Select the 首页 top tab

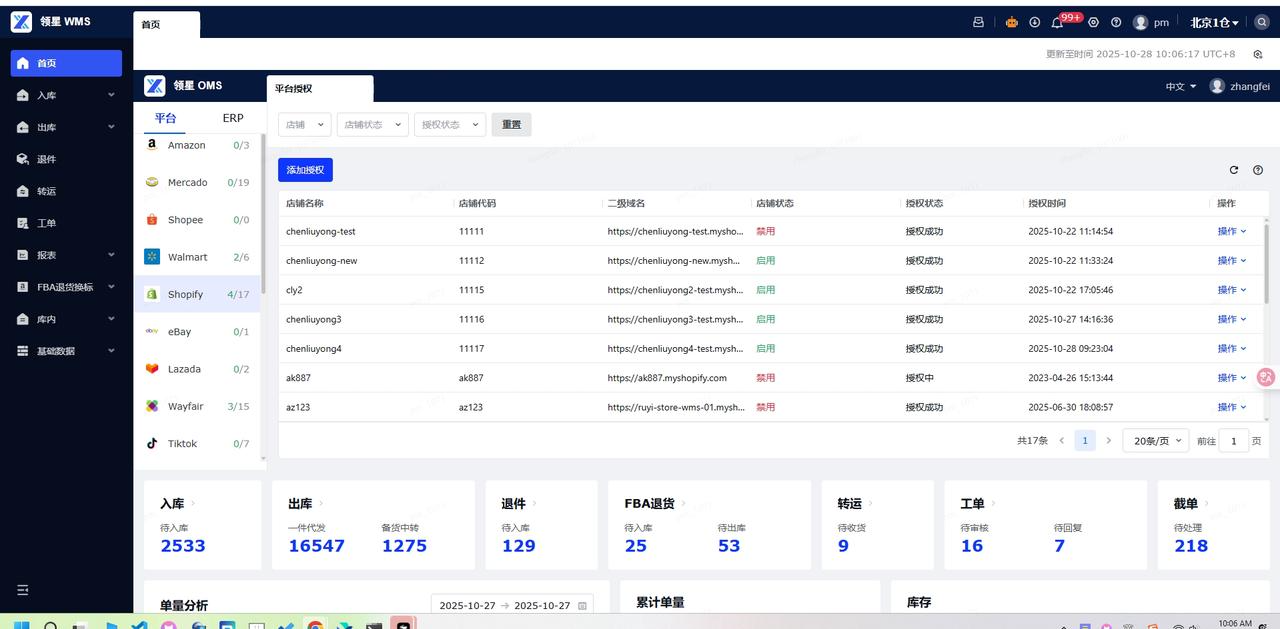point(166,25)
